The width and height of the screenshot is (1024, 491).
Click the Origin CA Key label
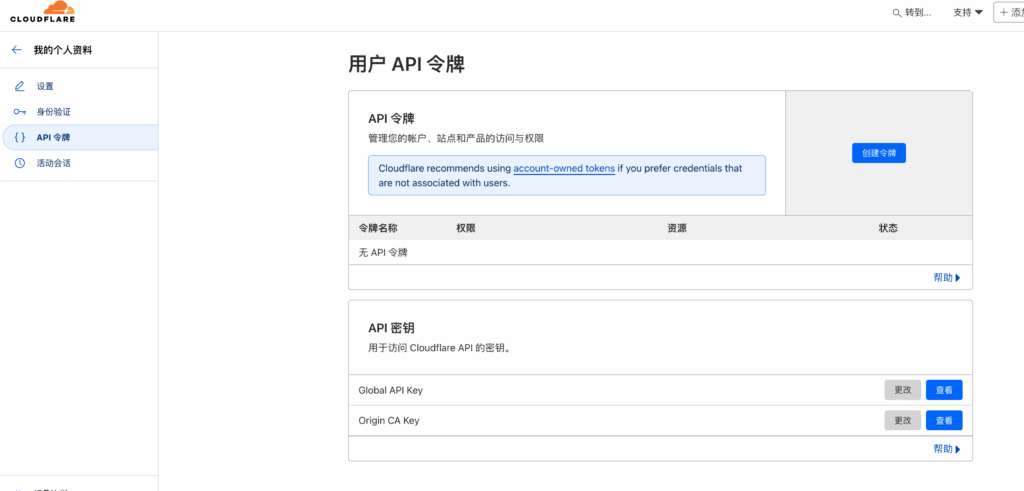[389, 420]
